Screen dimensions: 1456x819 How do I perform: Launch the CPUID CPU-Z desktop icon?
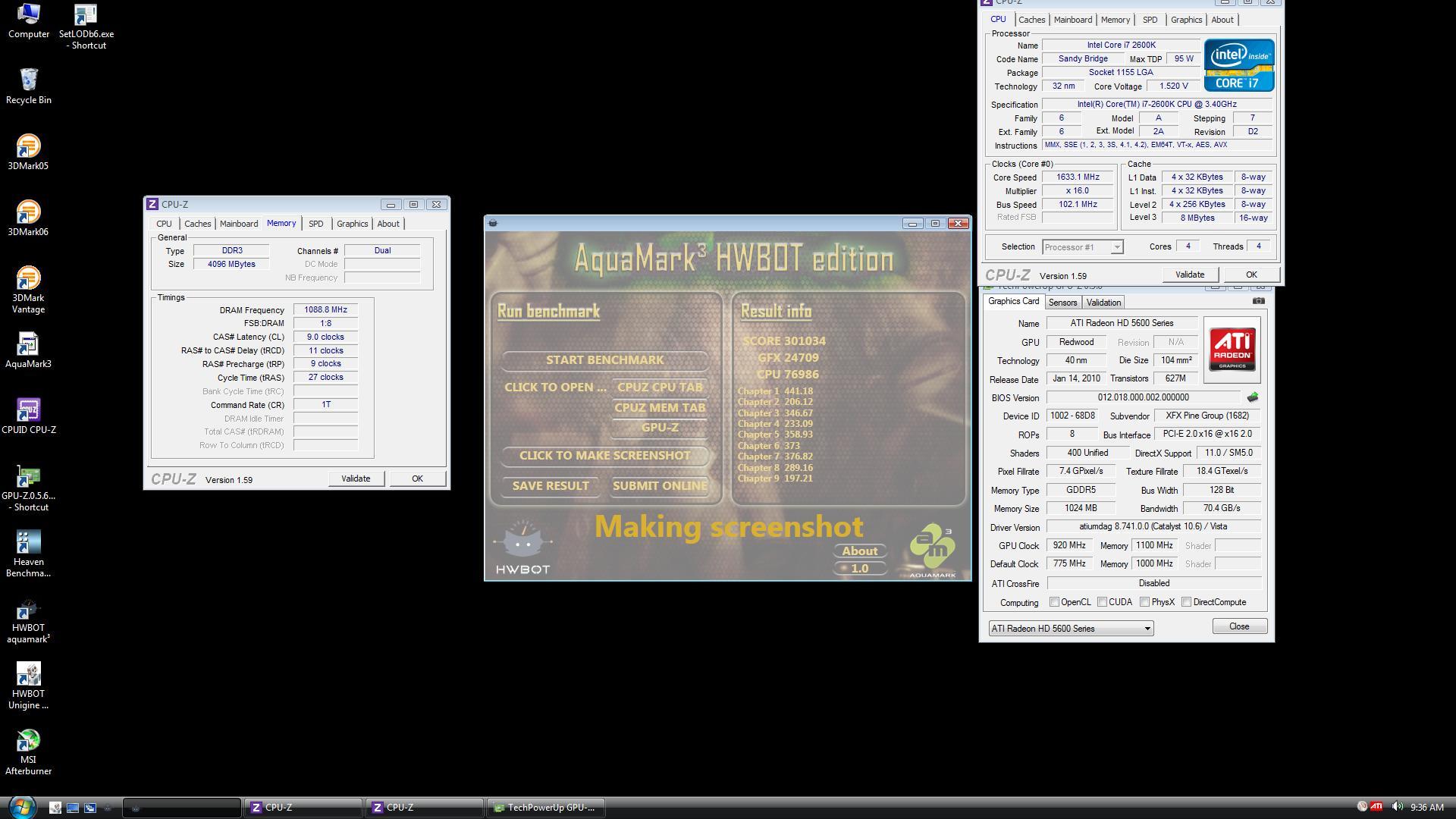point(28,416)
